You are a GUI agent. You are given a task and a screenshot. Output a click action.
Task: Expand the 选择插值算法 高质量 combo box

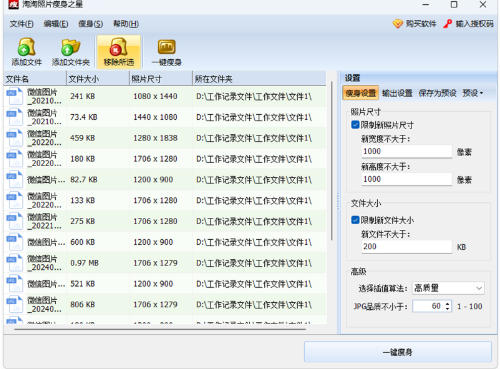(x=448, y=288)
